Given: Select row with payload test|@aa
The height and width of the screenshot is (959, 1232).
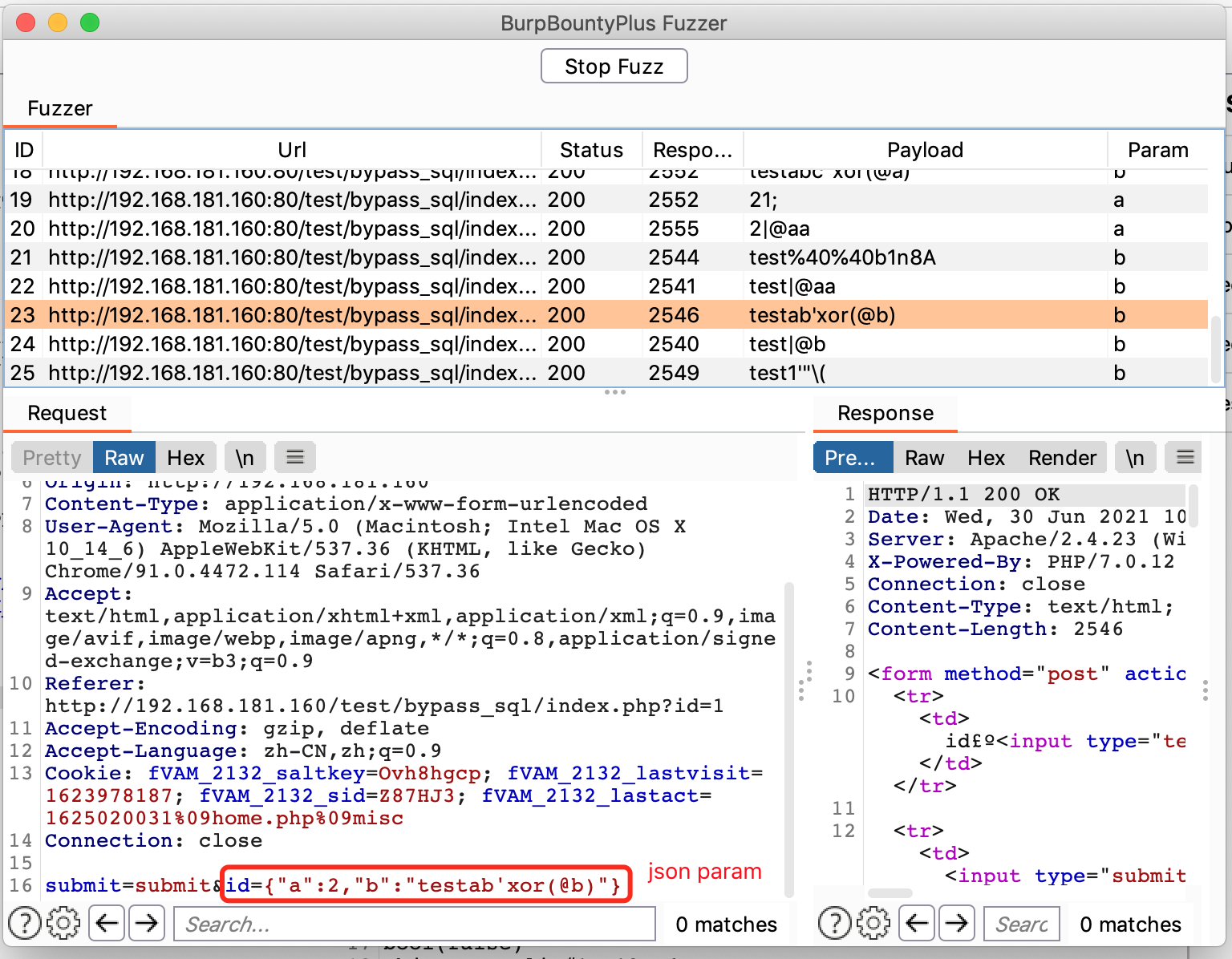Looking at the screenshot, I should 606,286.
